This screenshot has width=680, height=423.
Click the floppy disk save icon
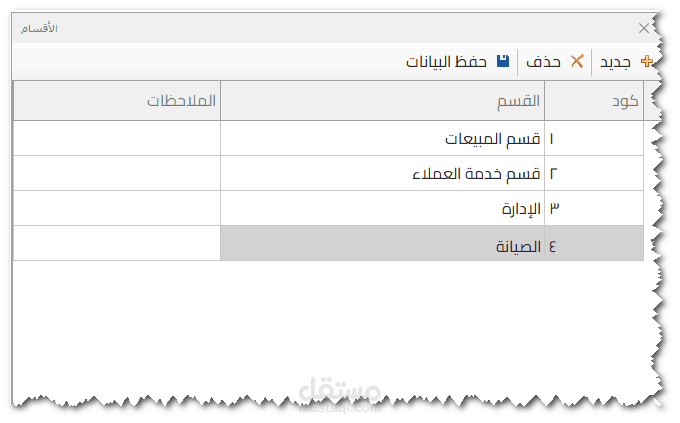(503, 62)
